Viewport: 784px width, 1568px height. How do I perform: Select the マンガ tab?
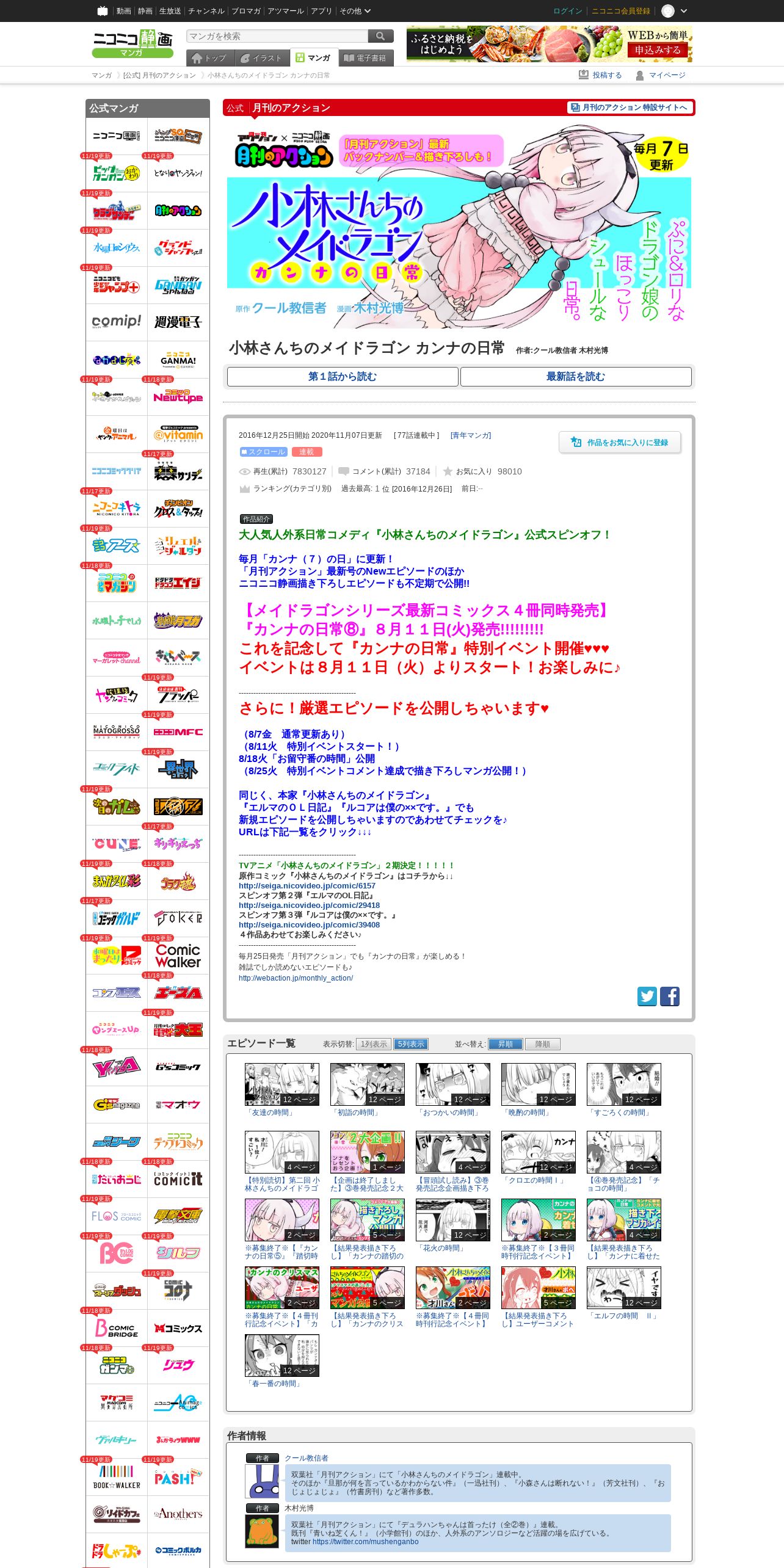(x=314, y=57)
